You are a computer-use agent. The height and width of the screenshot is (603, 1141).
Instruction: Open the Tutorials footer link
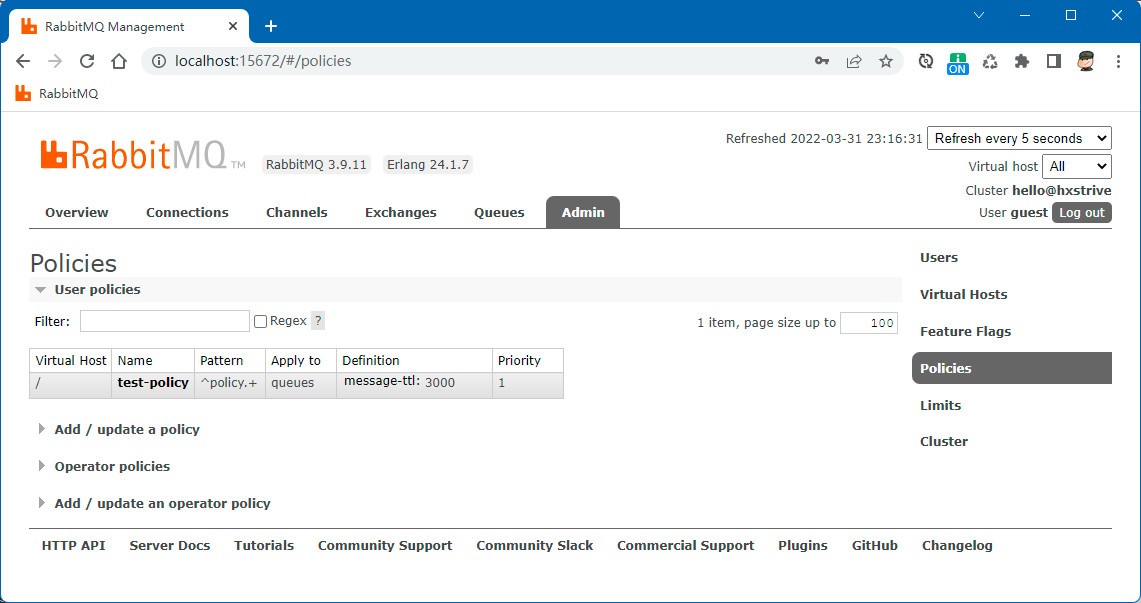tap(264, 546)
